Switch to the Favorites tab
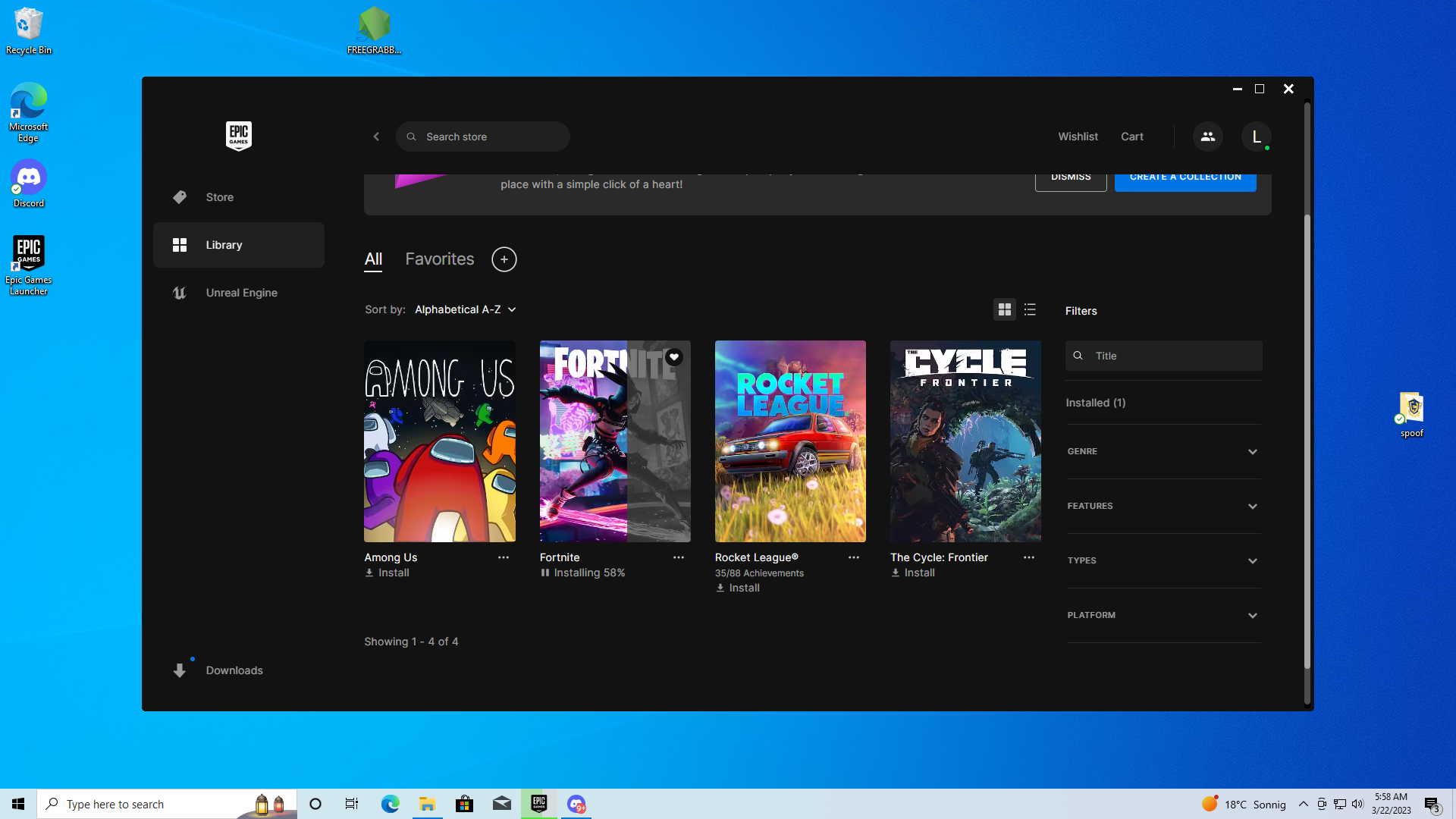1456x819 pixels. pos(439,259)
